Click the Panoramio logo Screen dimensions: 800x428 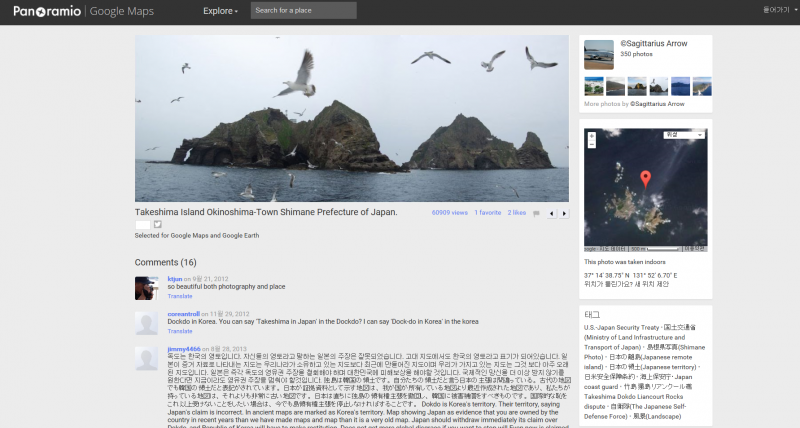pyautogui.click(x=45, y=11)
